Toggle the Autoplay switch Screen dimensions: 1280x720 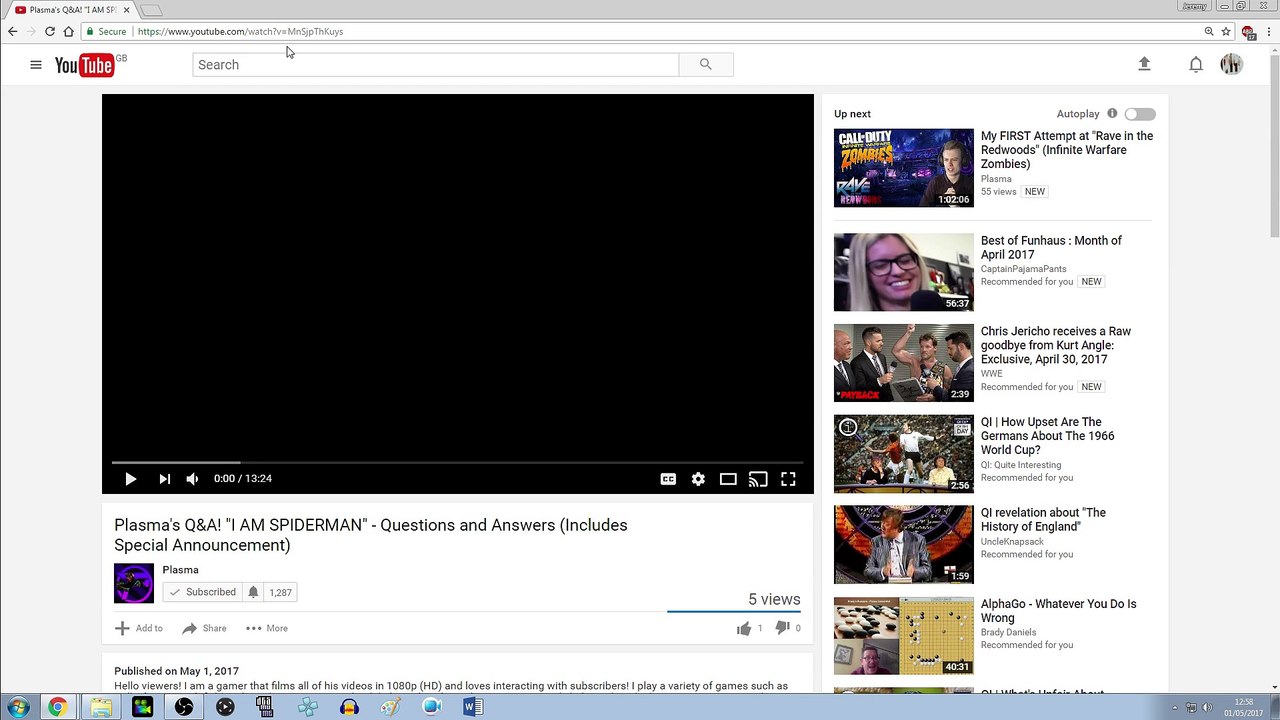pyautogui.click(x=1140, y=114)
